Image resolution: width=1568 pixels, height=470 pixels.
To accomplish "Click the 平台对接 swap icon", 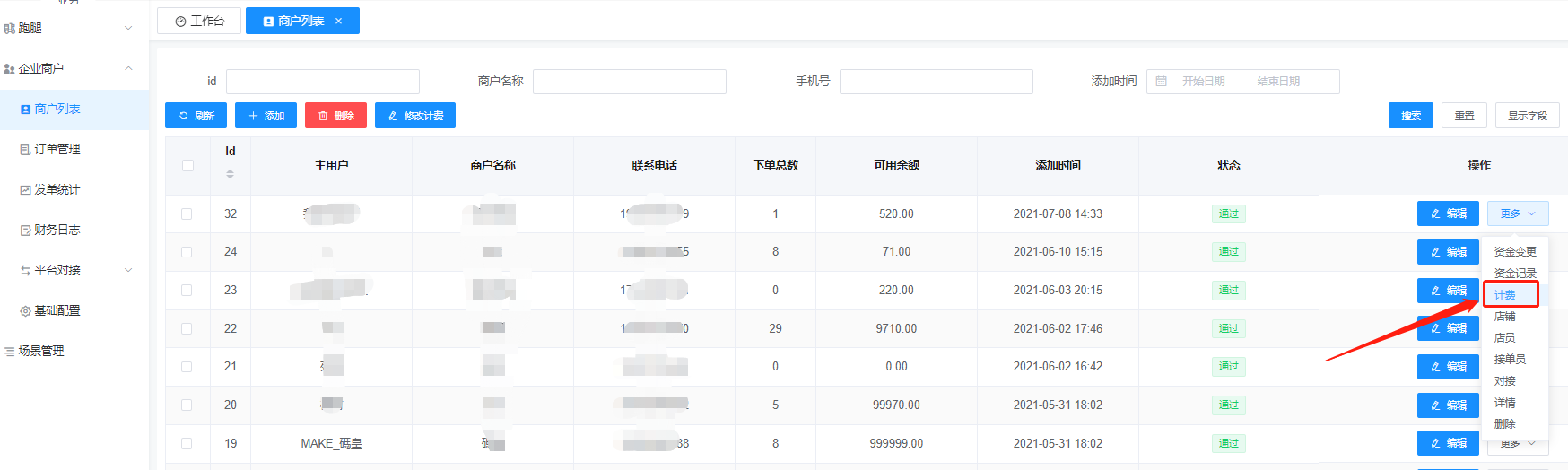I will (x=25, y=271).
